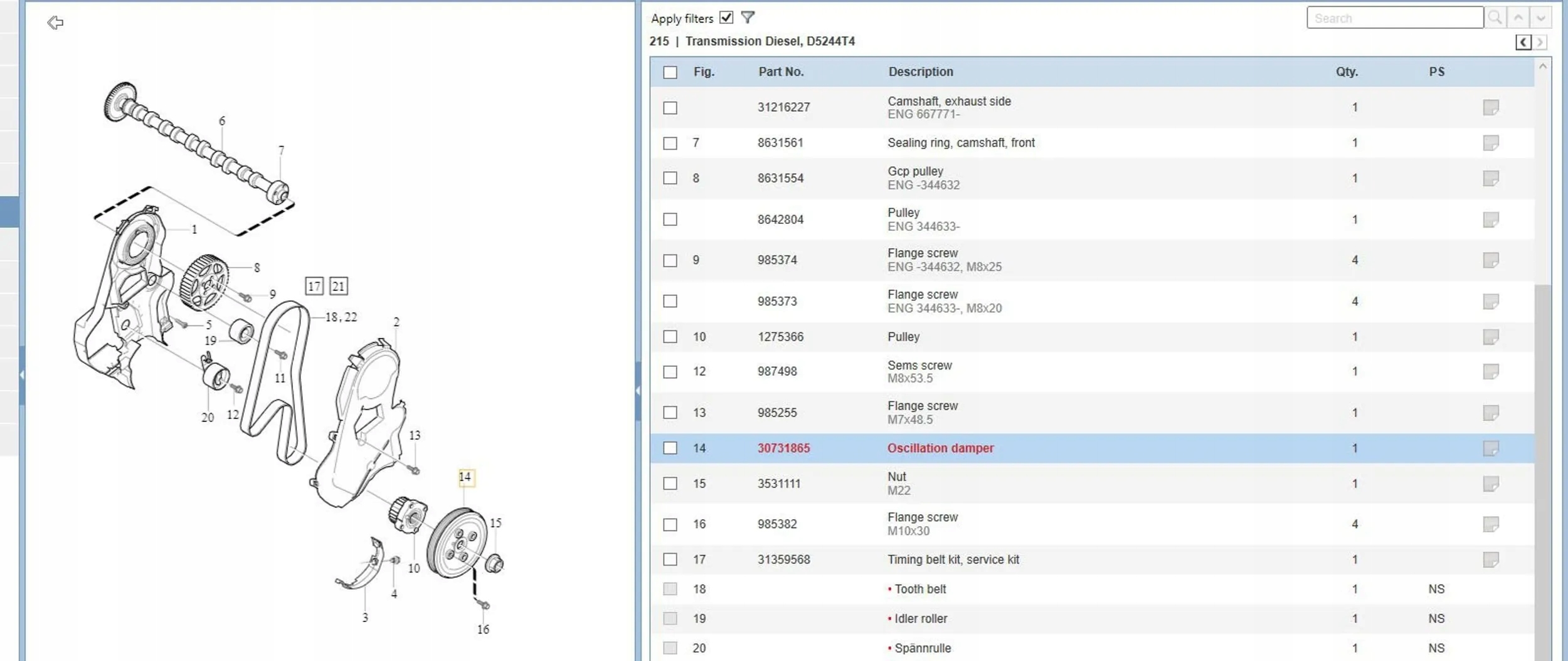Viewport: 1568px width, 661px height.
Task: Tick checkbox for Oscillation damper row
Action: coord(670,448)
